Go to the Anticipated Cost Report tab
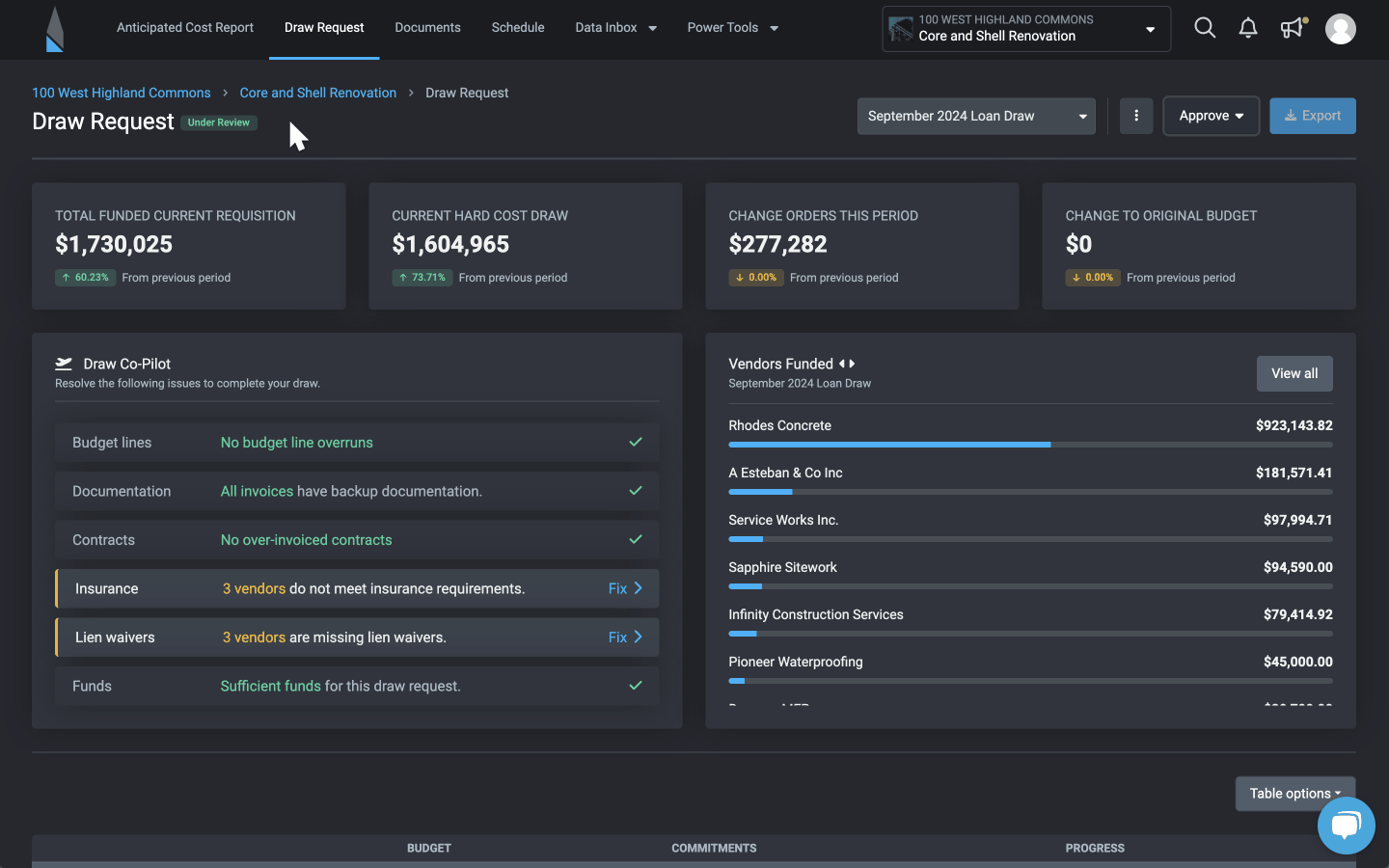1389x868 pixels. point(185,28)
